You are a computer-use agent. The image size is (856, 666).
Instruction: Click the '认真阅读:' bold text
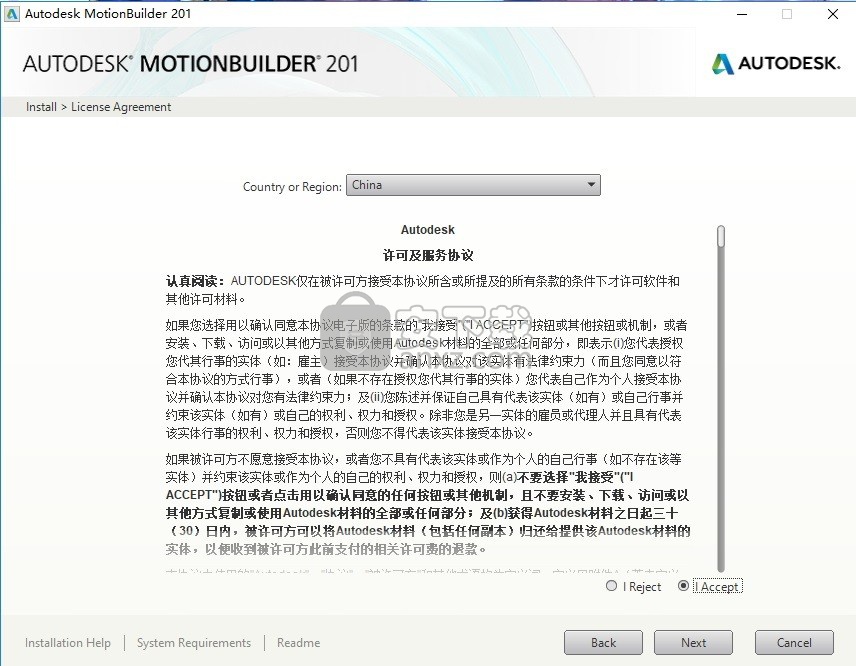(x=195, y=281)
